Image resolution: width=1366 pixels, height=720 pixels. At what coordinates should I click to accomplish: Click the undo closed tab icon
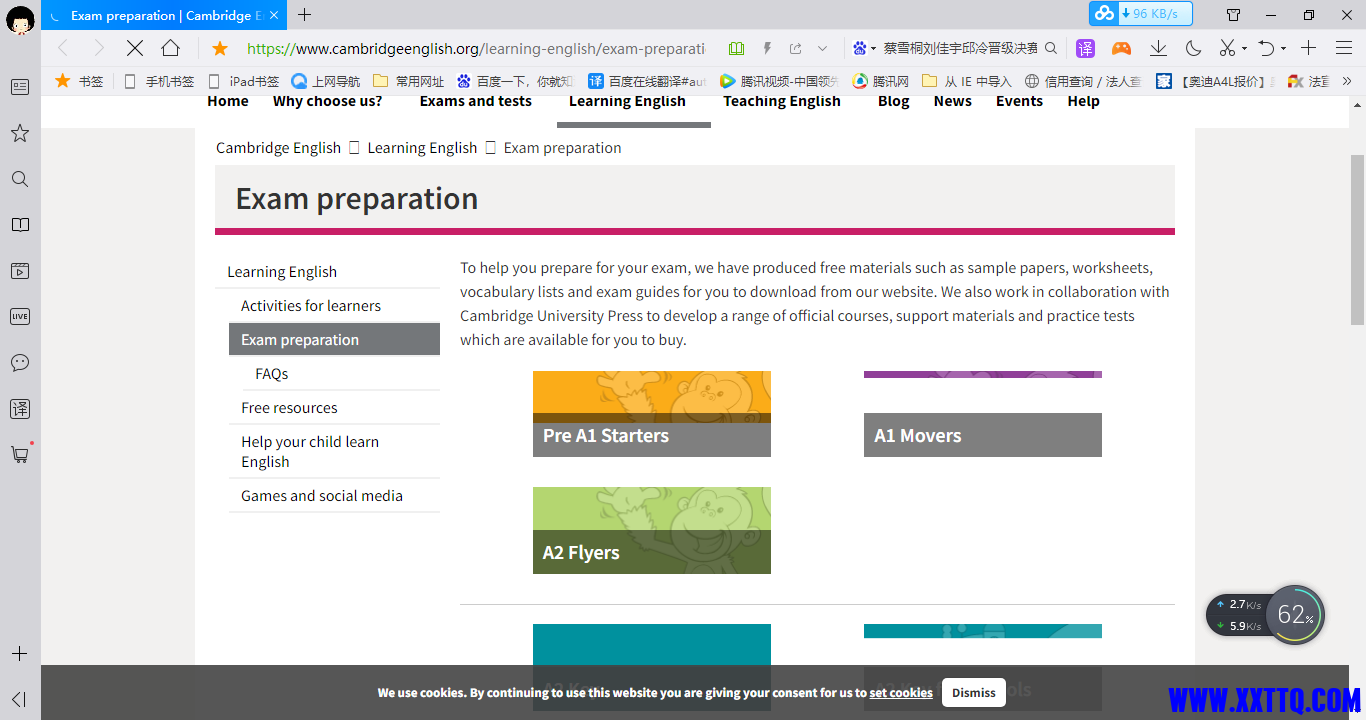tap(1266, 48)
